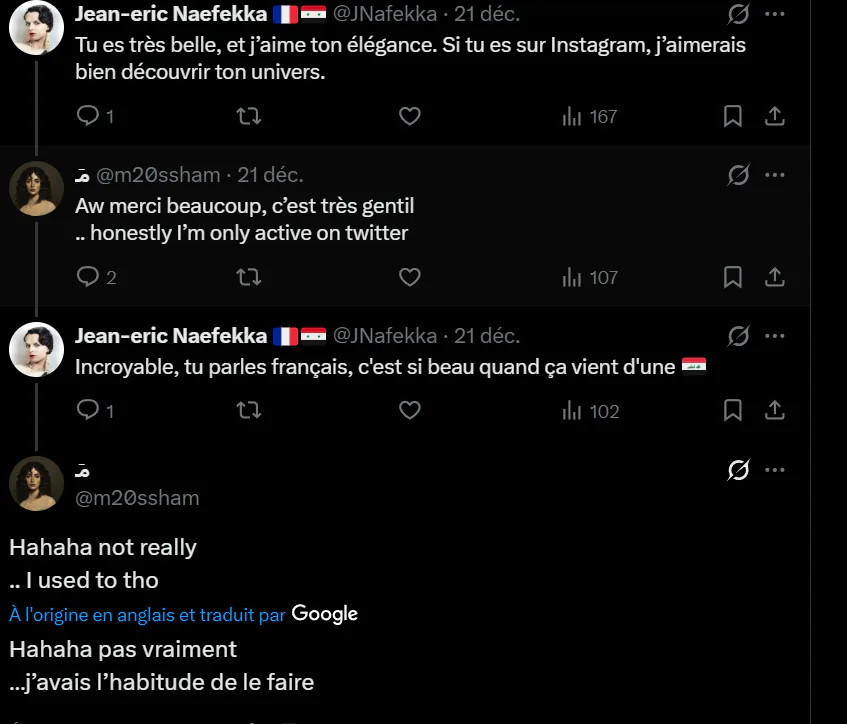
Task: Toggle like on the 'Aw merci beaucoup' tweet
Action: 409,277
